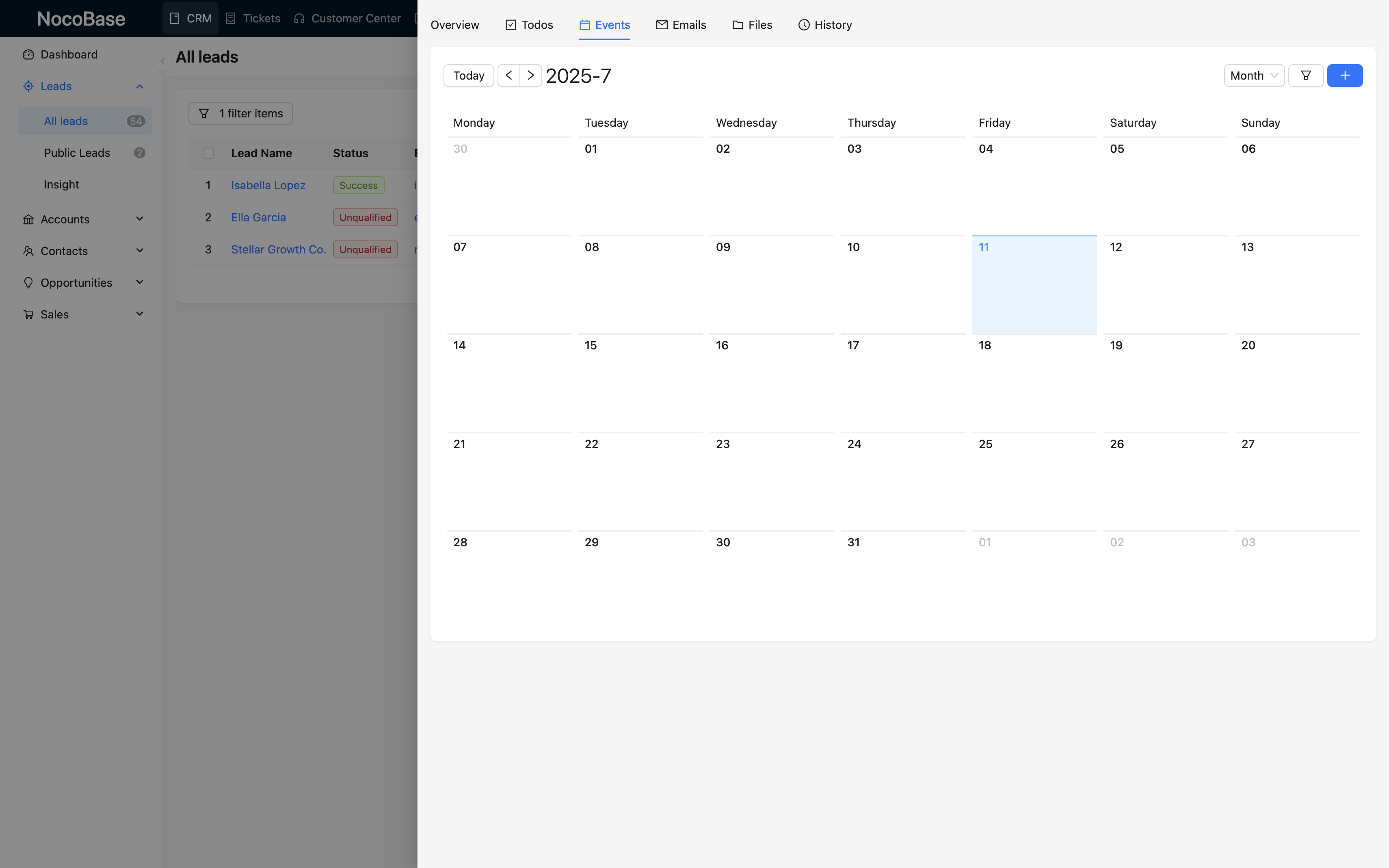This screenshot has height=868, width=1389.
Task: Expand the Accounts section chevron
Action: click(139, 219)
